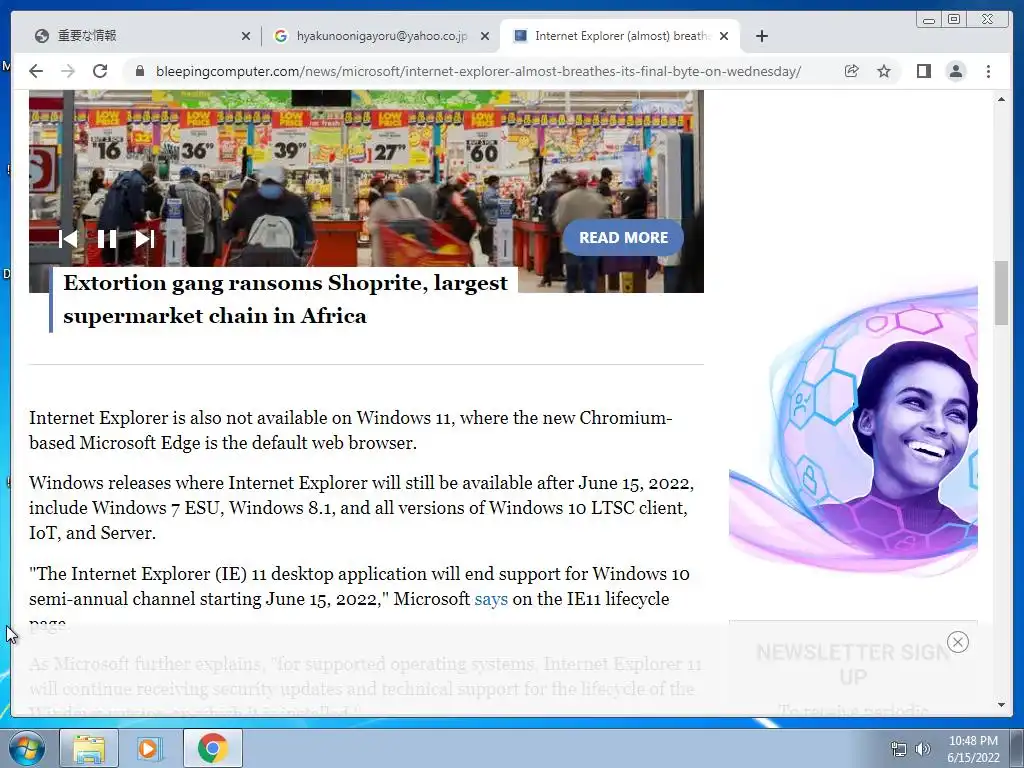Open the network status tray icon
The height and width of the screenshot is (768, 1024).
(x=899, y=749)
